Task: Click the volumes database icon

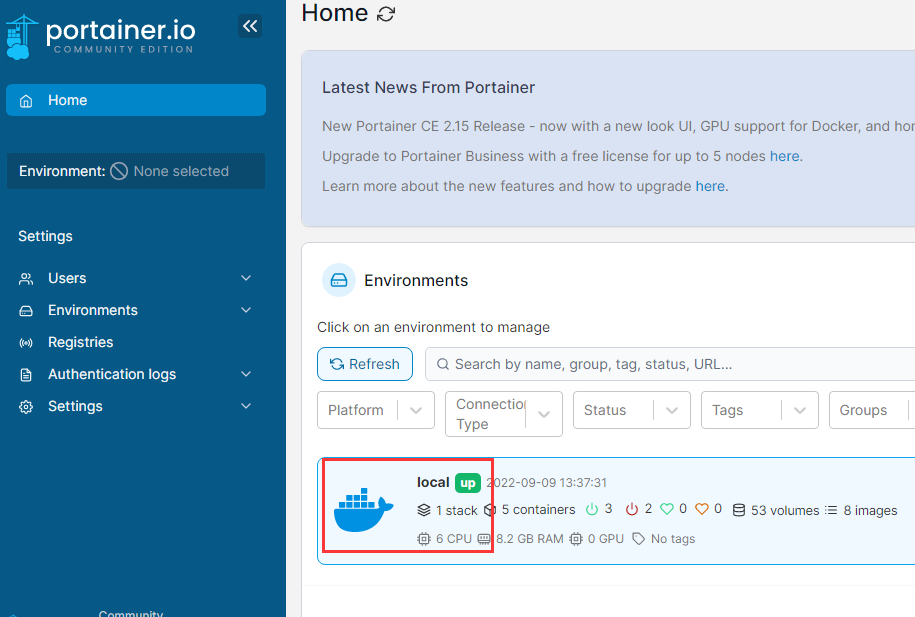Action: pos(739,510)
